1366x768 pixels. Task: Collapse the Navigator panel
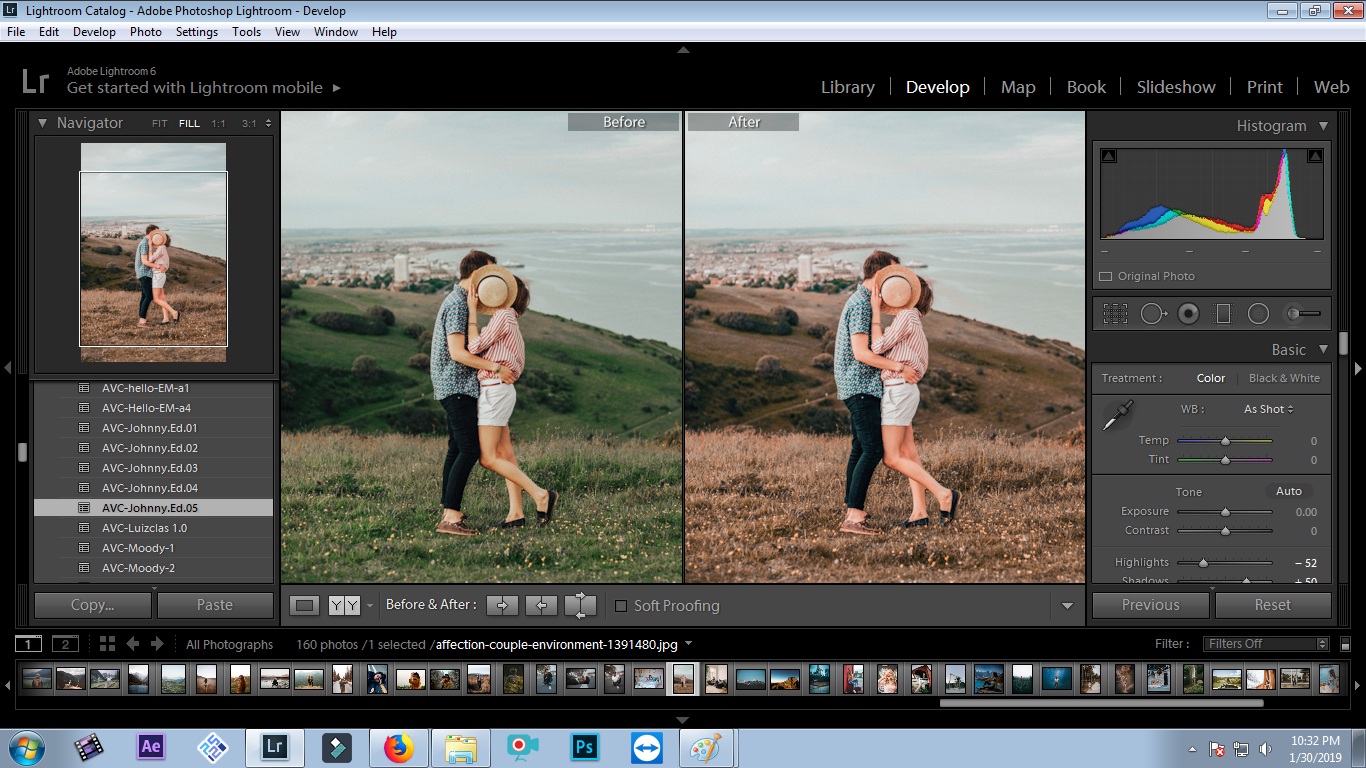(43, 123)
